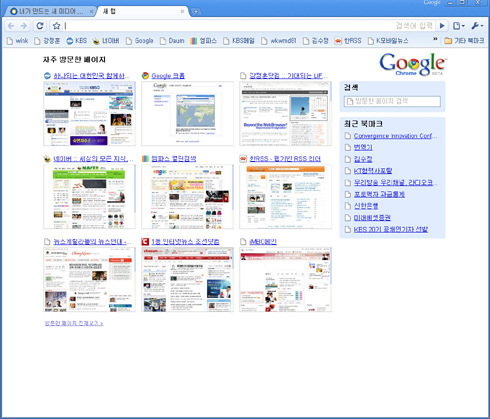490x419 pixels.
Task: Close the '새 탭' tab
Action: pos(182,12)
